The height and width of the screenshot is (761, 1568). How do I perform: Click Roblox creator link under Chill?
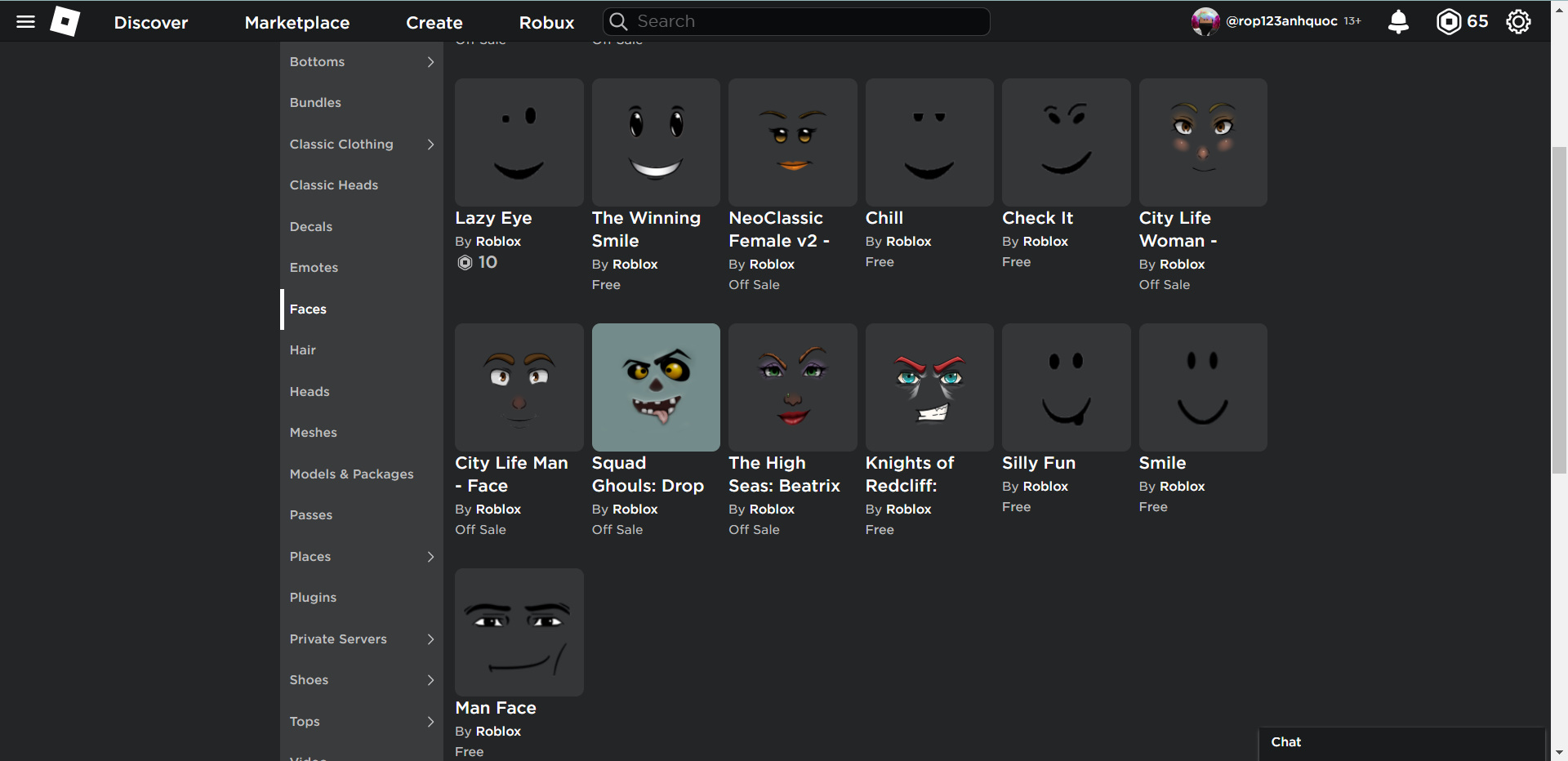908,242
